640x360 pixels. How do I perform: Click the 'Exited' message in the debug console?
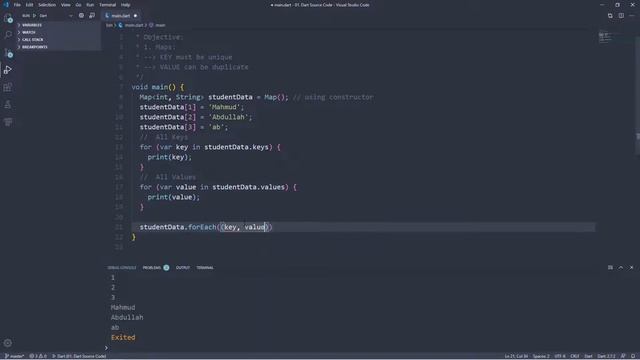click(123, 338)
